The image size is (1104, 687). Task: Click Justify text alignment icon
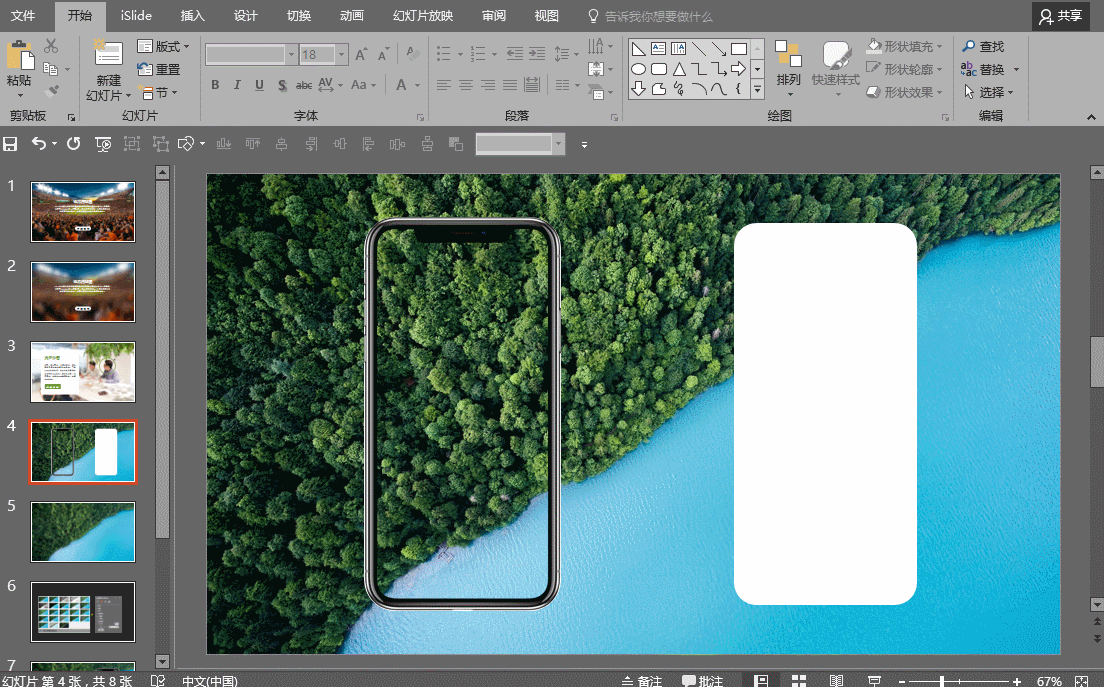tap(510, 85)
